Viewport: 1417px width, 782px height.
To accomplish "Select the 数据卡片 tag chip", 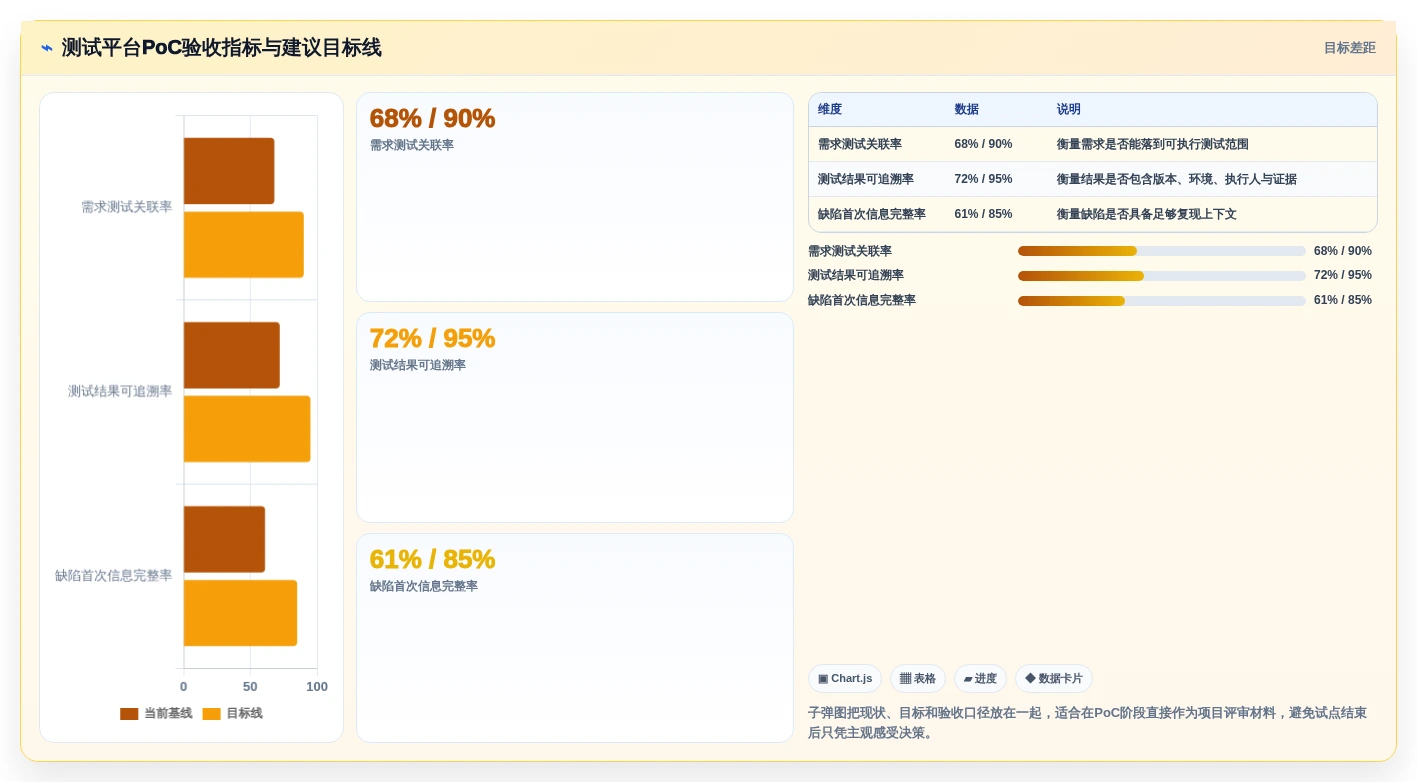I will pyautogui.click(x=1054, y=679).
